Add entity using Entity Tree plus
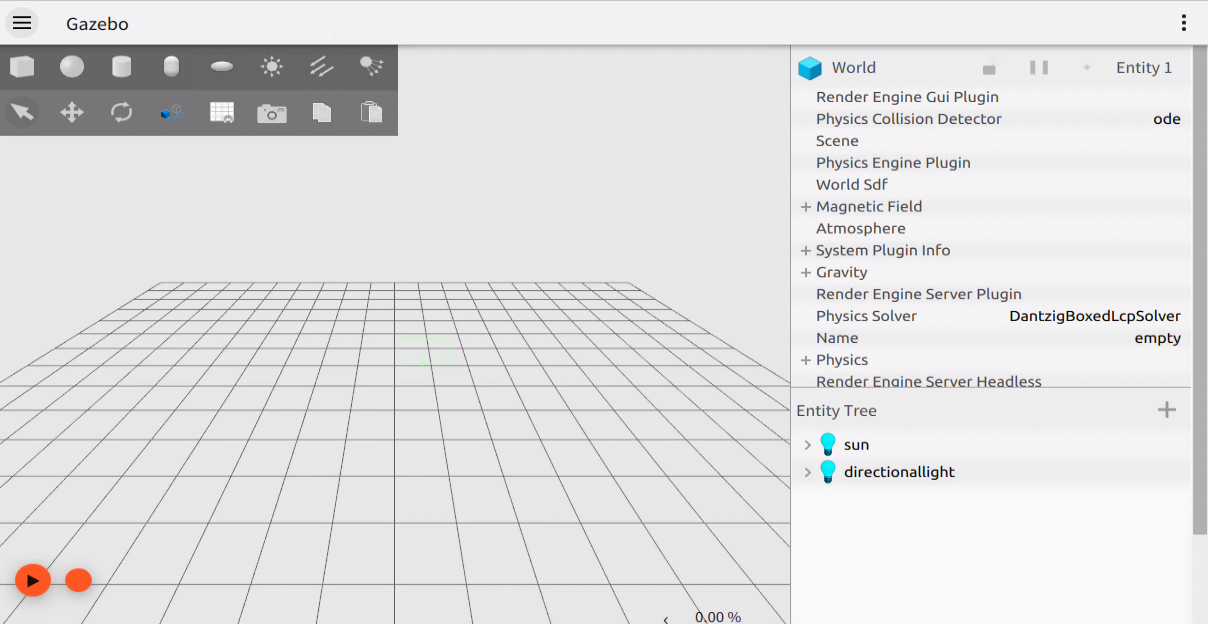Viewport: 1208px width, 624px height. coord(1166,410)
